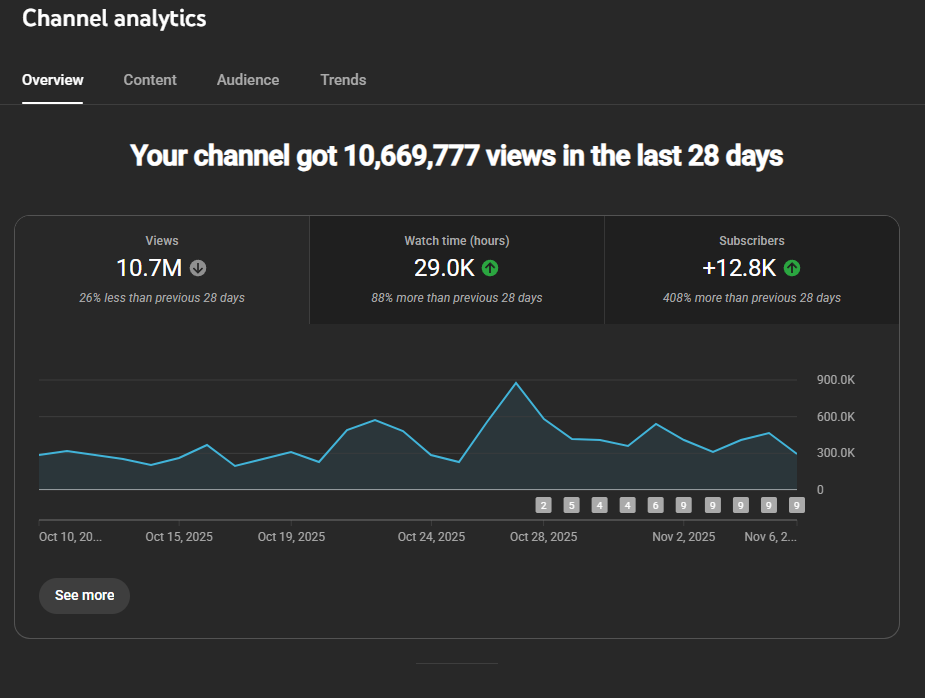Click the Oct 28, 2025 date label
925x698 pixels.
click(x=543, y=537)
